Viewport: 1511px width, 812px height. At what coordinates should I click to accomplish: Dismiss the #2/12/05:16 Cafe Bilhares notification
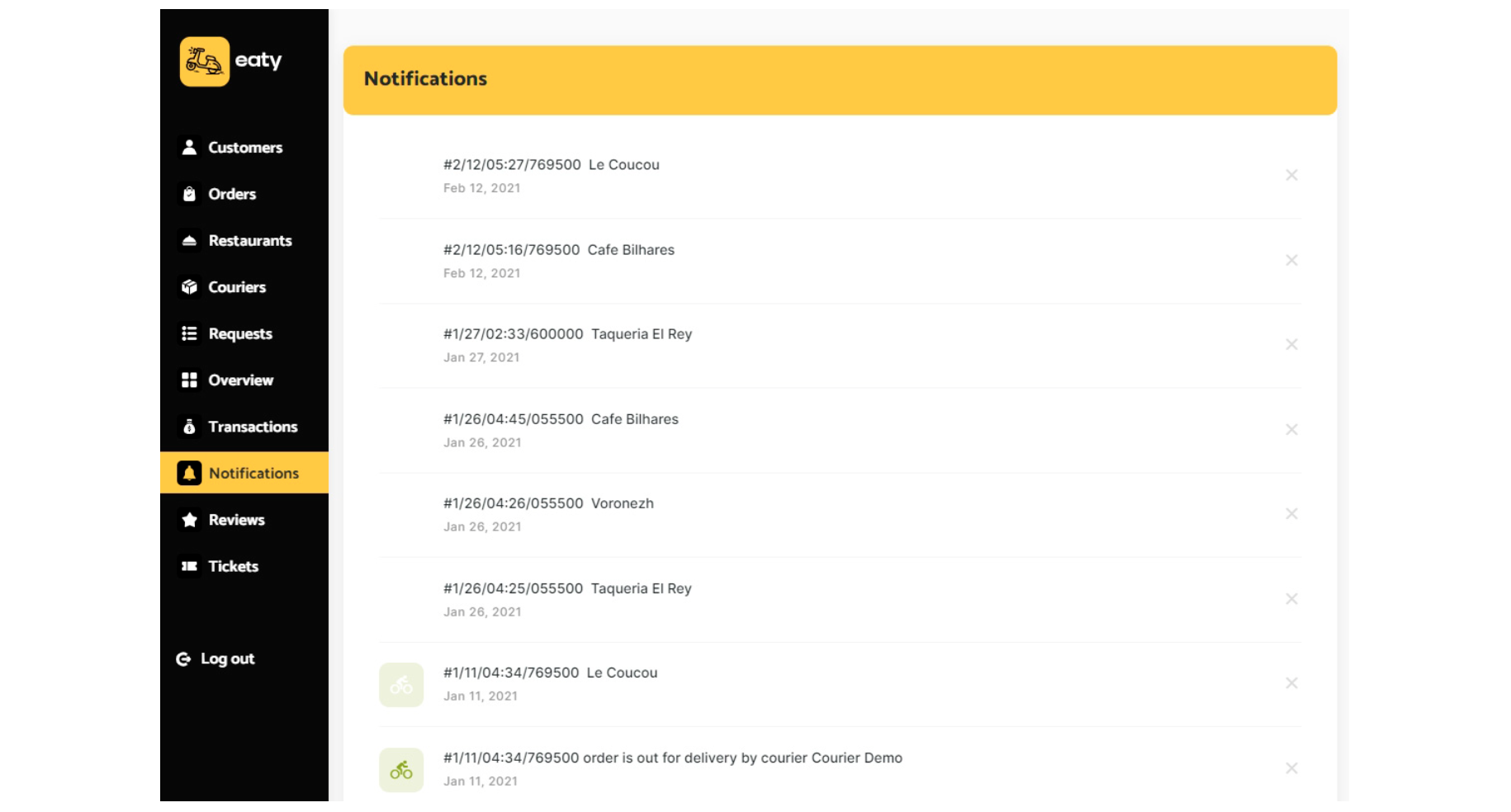(1291, 260)
